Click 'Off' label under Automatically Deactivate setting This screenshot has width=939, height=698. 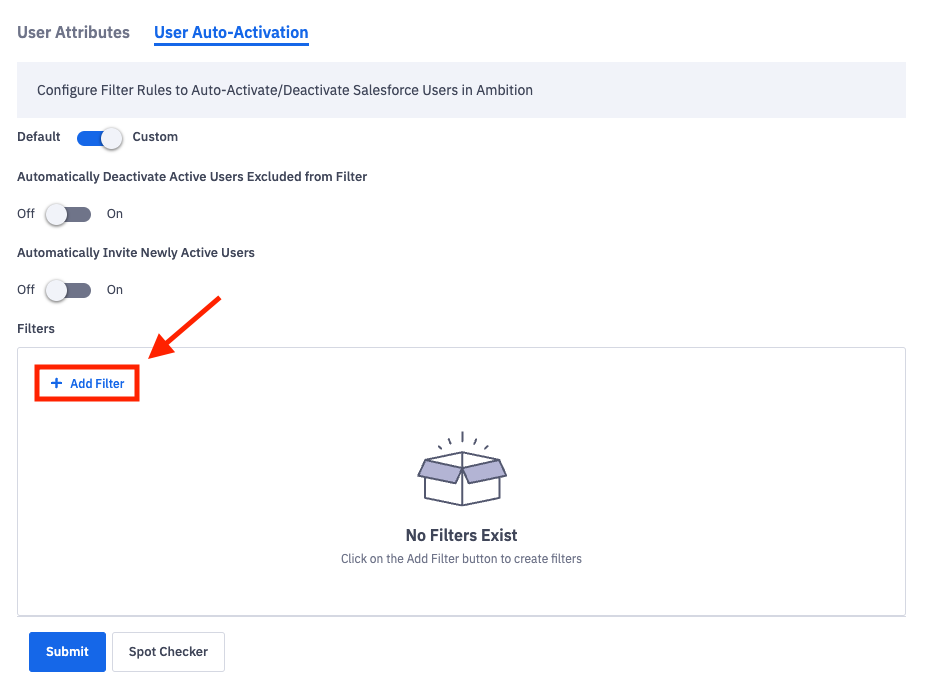point(26,214)
